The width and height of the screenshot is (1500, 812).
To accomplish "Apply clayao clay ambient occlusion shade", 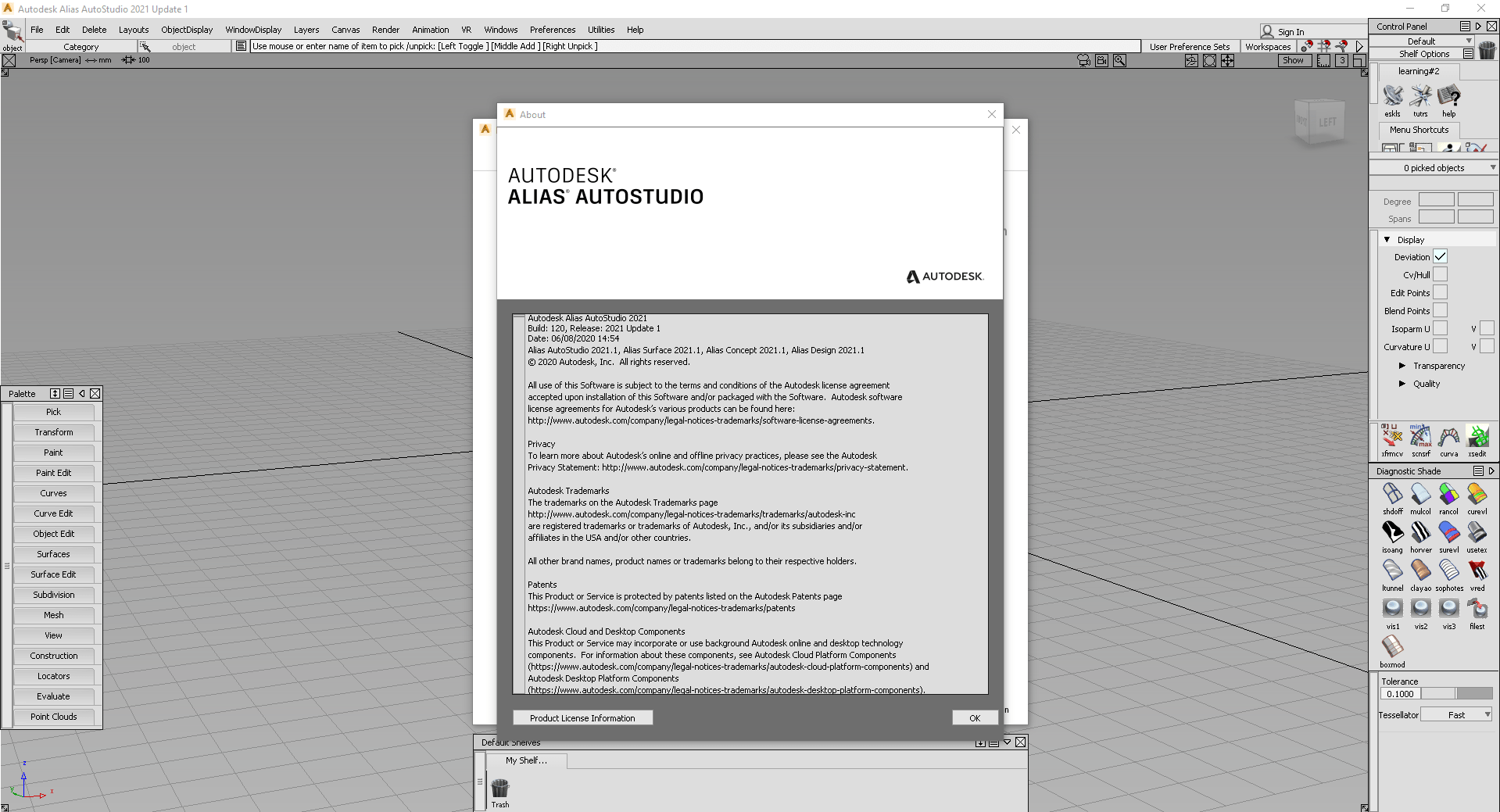I will coord(1420,571).
